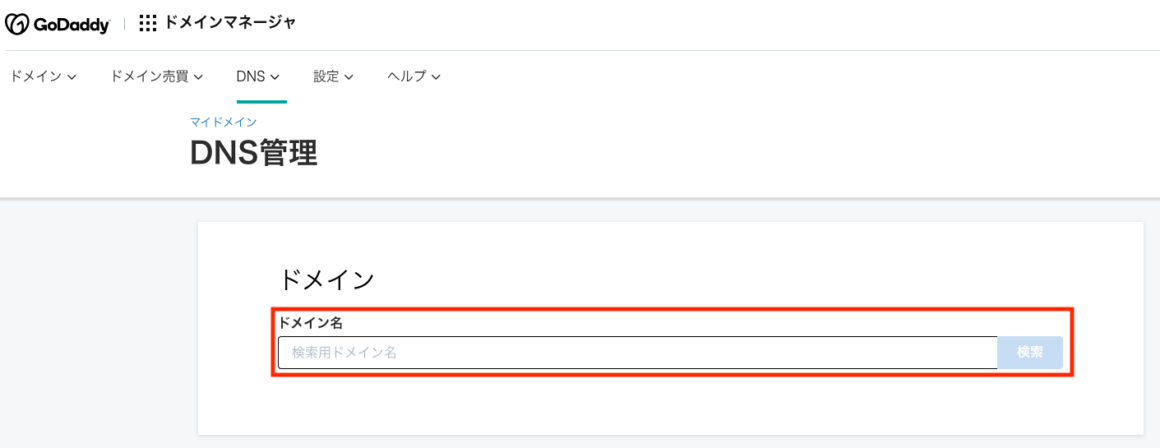This screenshot has height=448, width=1160.
Task: Expand the chevron next to ドメイン menu
Action: [x=72, y=77]
